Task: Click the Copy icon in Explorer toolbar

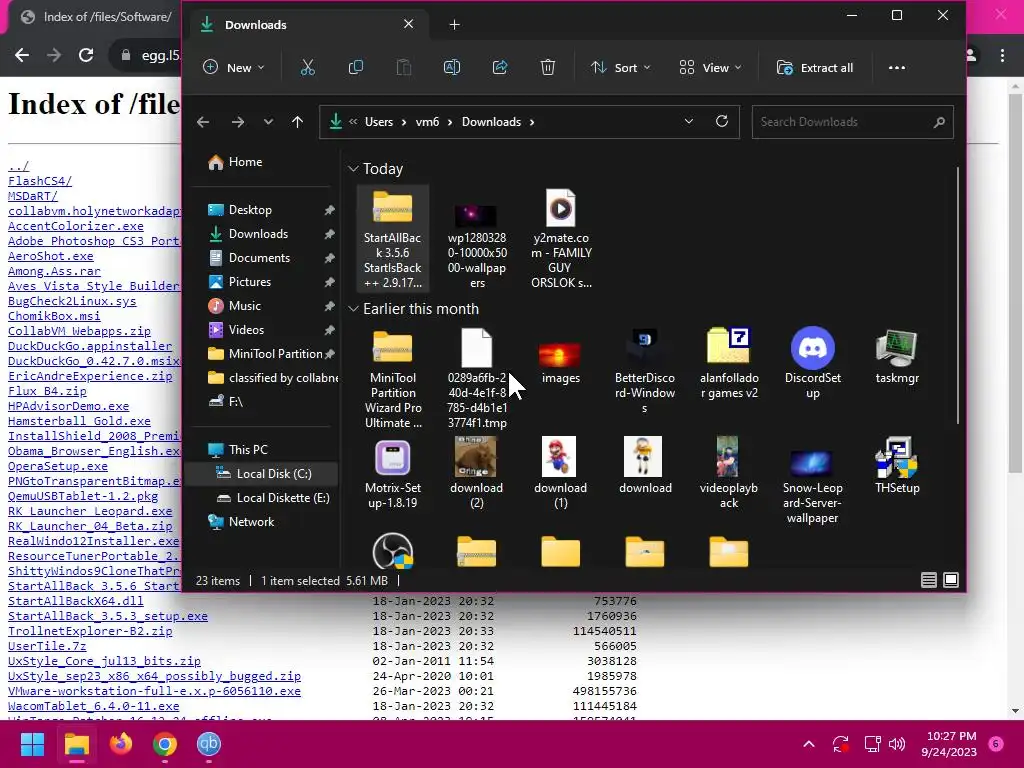Action: pos(356,67)
